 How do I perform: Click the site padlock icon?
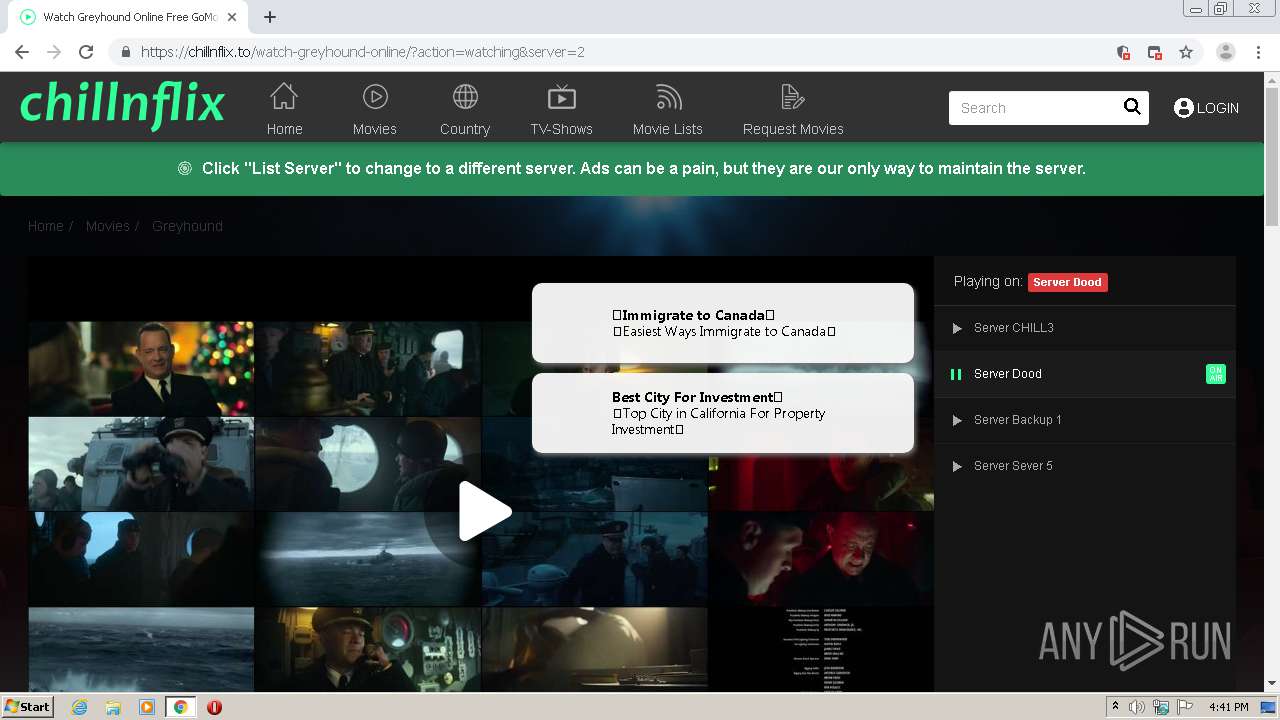[x=125, y=52]
